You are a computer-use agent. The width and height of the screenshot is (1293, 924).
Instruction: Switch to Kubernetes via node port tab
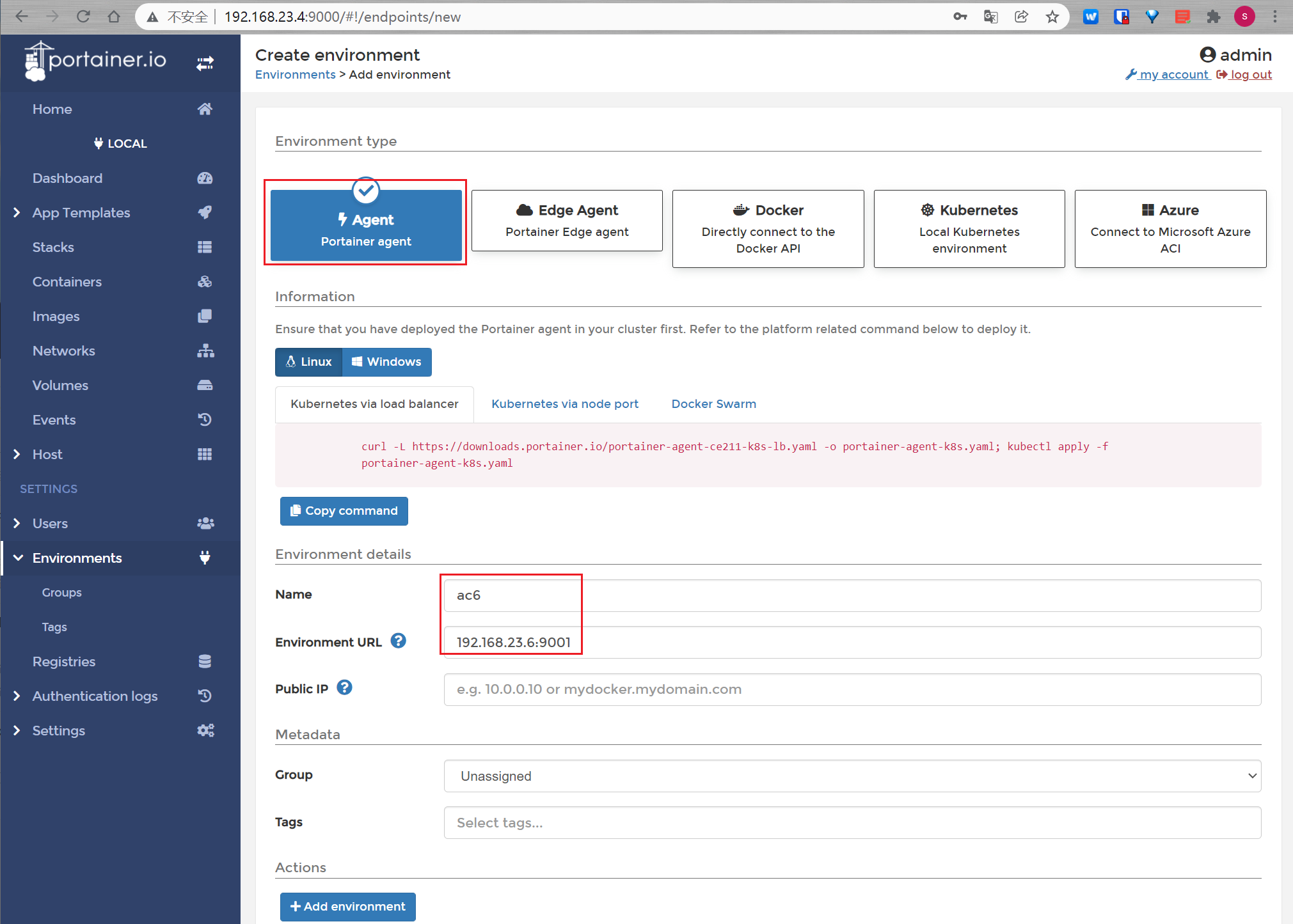click(565, 404)
